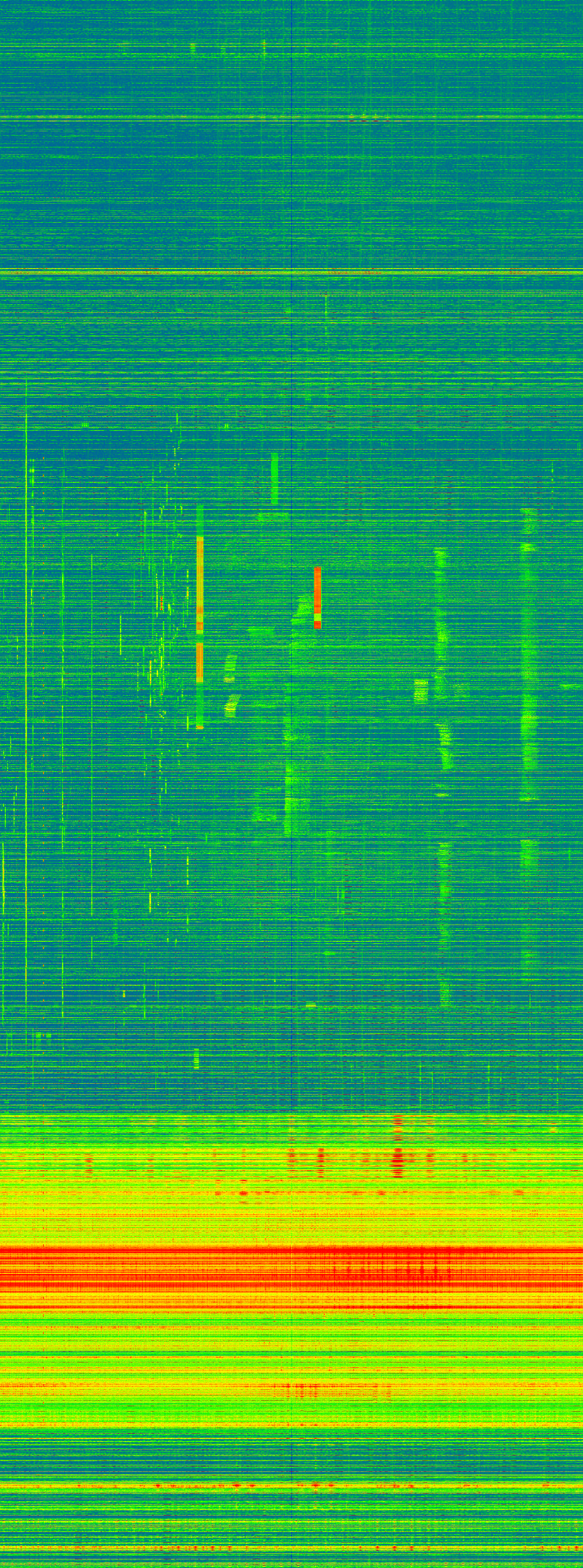Click the second green vertical streak from the right

coord(443,670)
